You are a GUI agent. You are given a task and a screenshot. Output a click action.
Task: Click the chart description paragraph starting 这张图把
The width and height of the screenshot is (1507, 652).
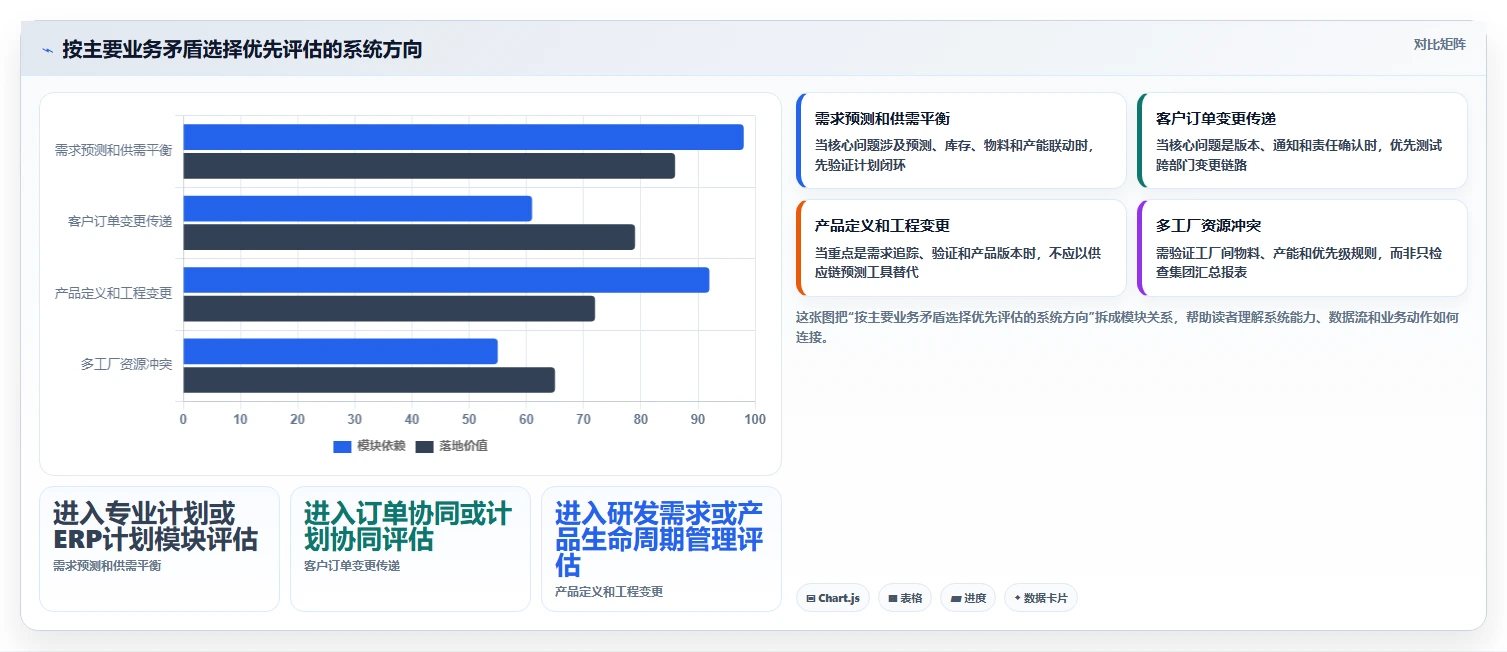point(1127,327)
